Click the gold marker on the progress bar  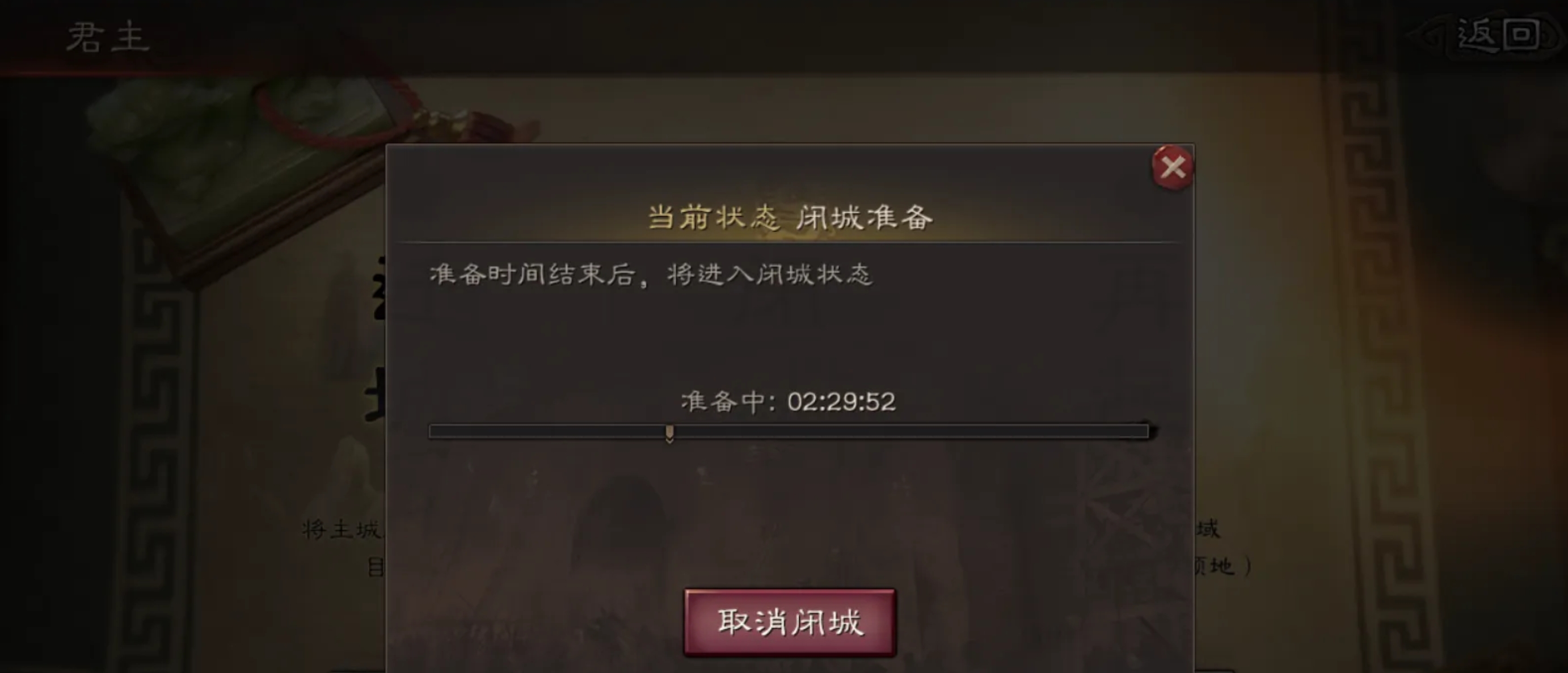click(669, 433)
